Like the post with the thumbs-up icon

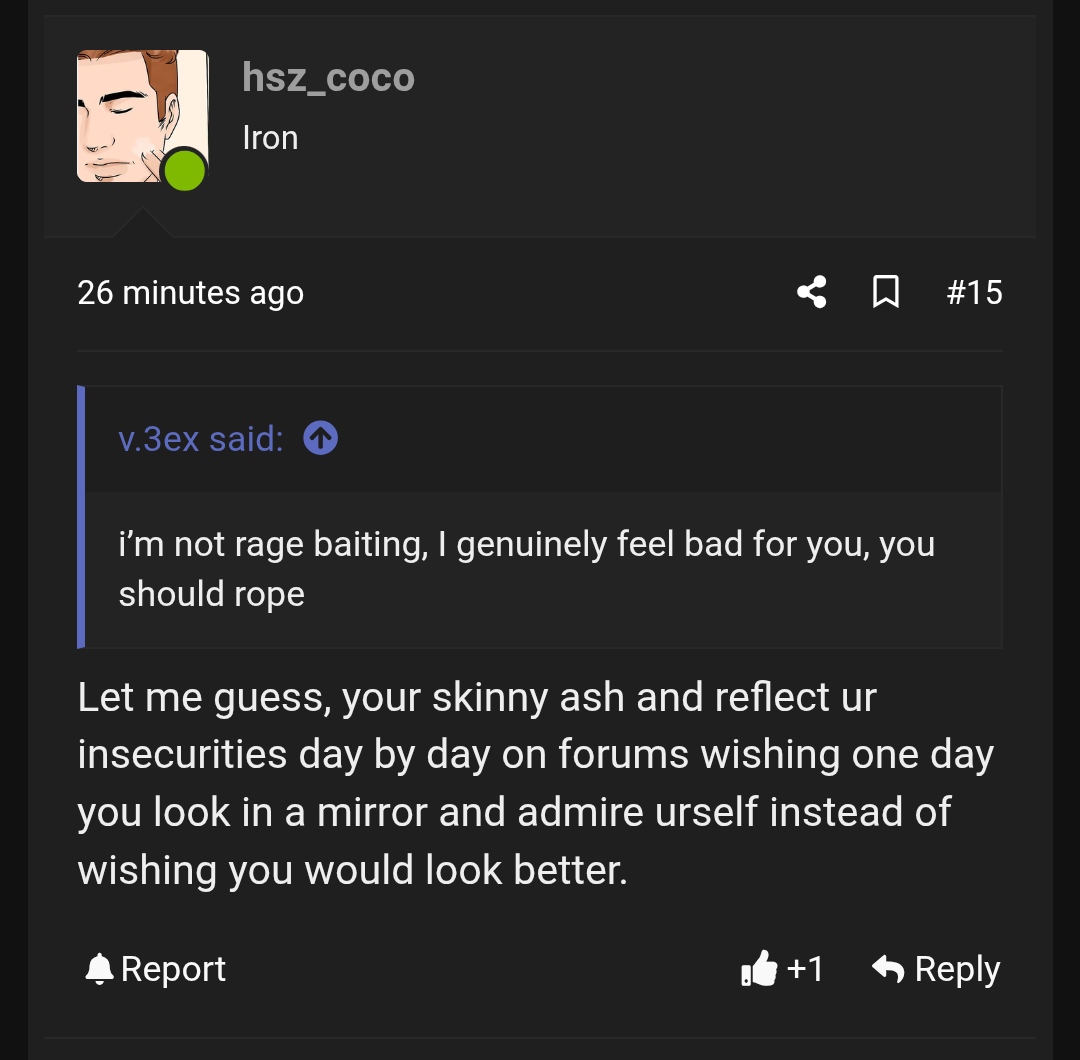click(759, 969)
